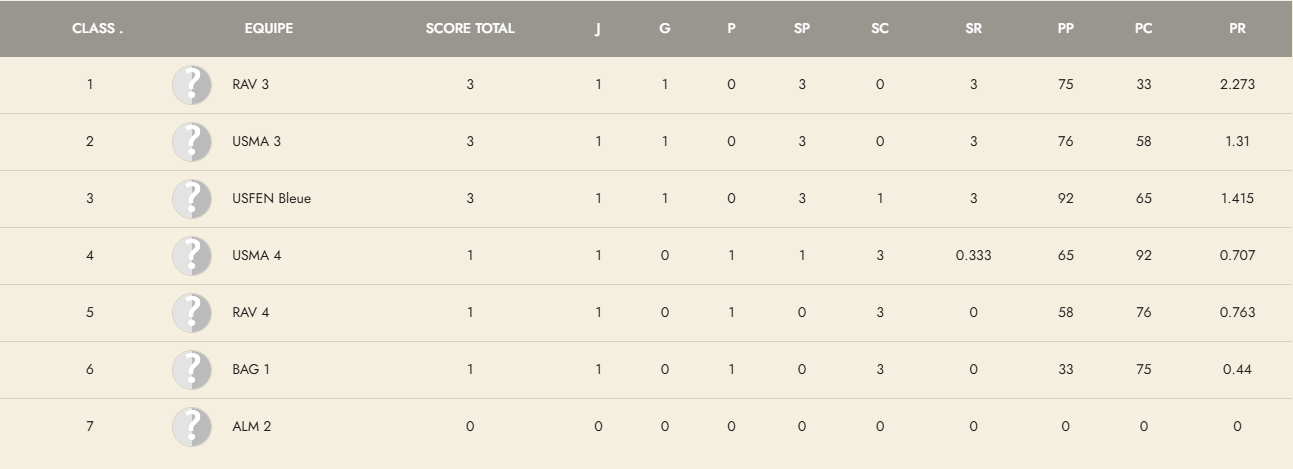This screenshot has width=1293, height=469.
Task: Select the BAG 1 team name
Action: coord(251,370)
